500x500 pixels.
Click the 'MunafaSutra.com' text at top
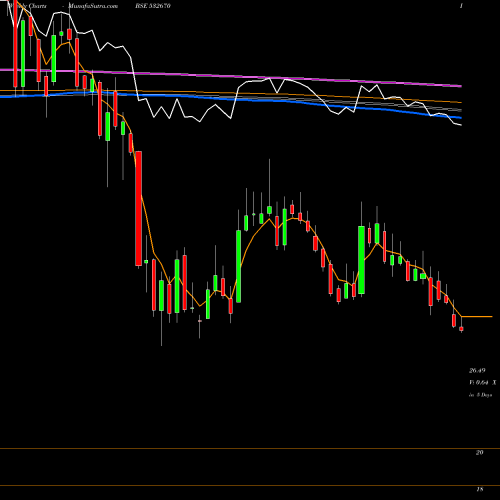click(93, 6)
